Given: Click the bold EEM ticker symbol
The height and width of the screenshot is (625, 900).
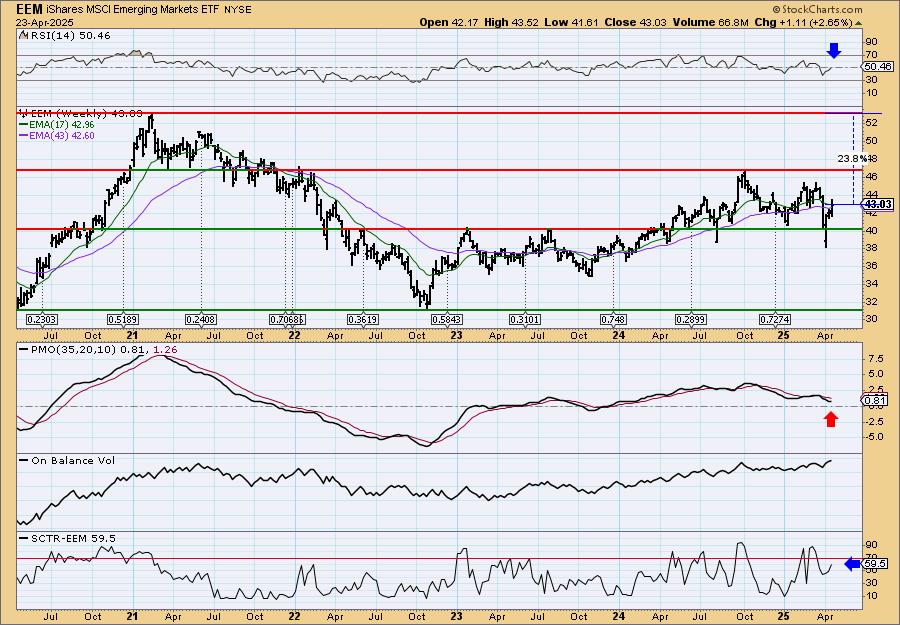Looking at the screenshot, I should tap(29, 9).
